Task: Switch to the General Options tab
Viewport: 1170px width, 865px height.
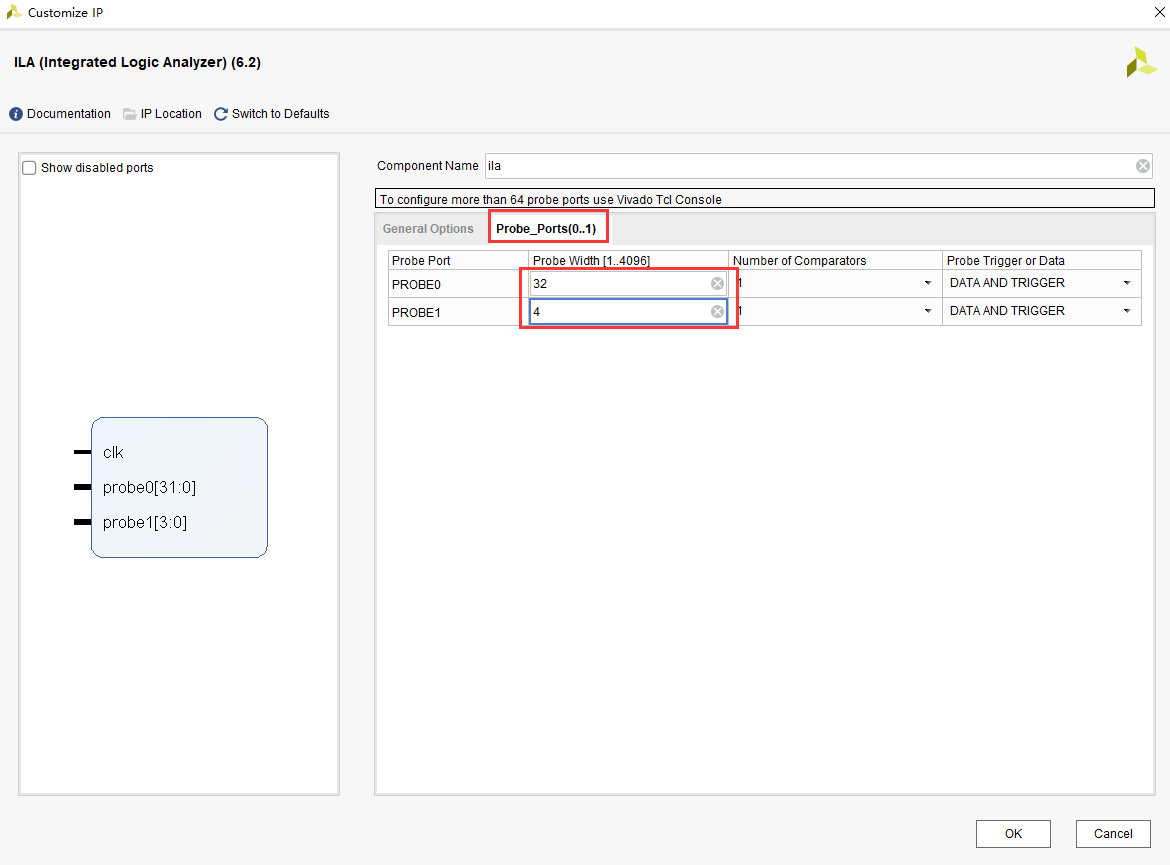Action: click(x=428, y=228)
